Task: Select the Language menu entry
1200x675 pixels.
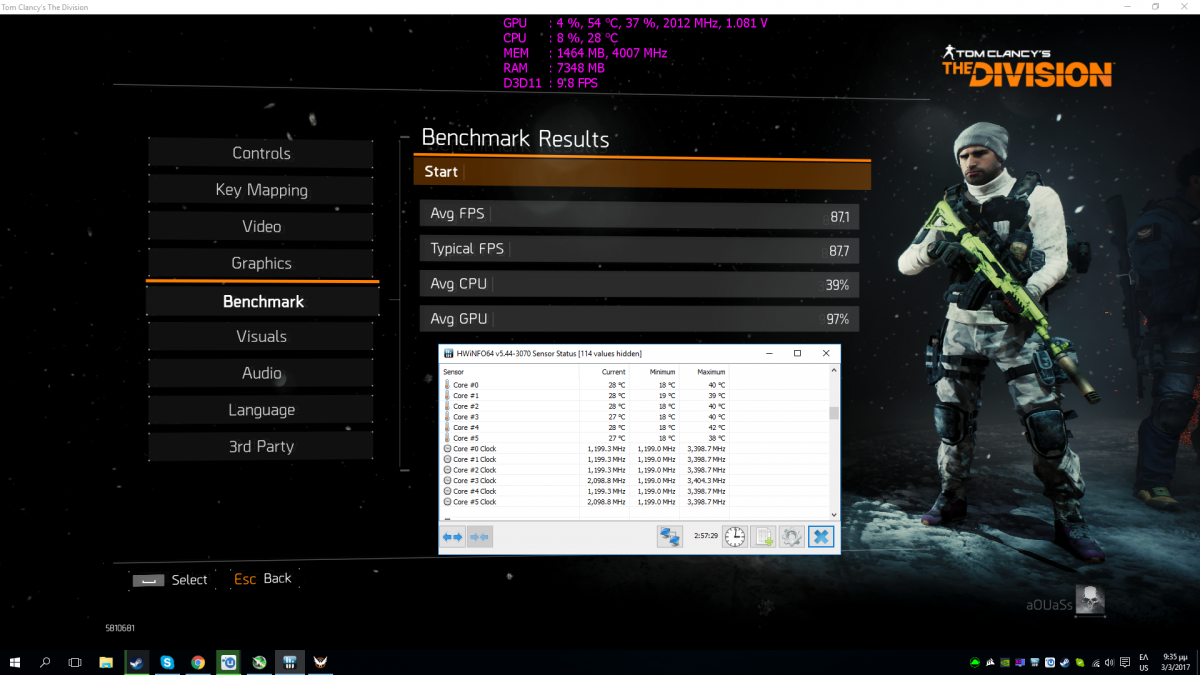Action: click(x=261, y=410)
